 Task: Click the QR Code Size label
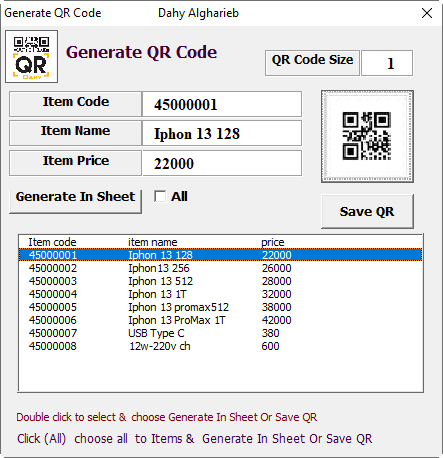click(312, 63)
